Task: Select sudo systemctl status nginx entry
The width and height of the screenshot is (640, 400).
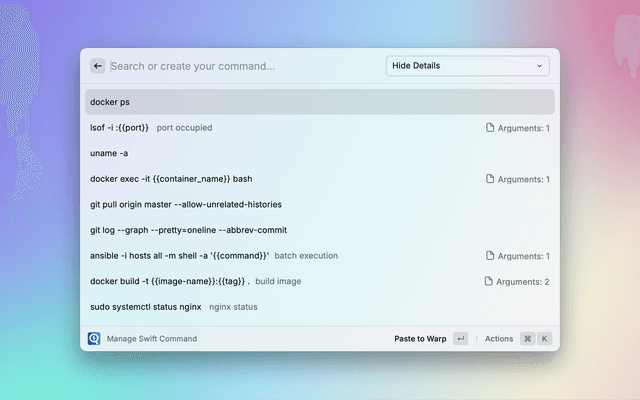Action: click(320, 307)
